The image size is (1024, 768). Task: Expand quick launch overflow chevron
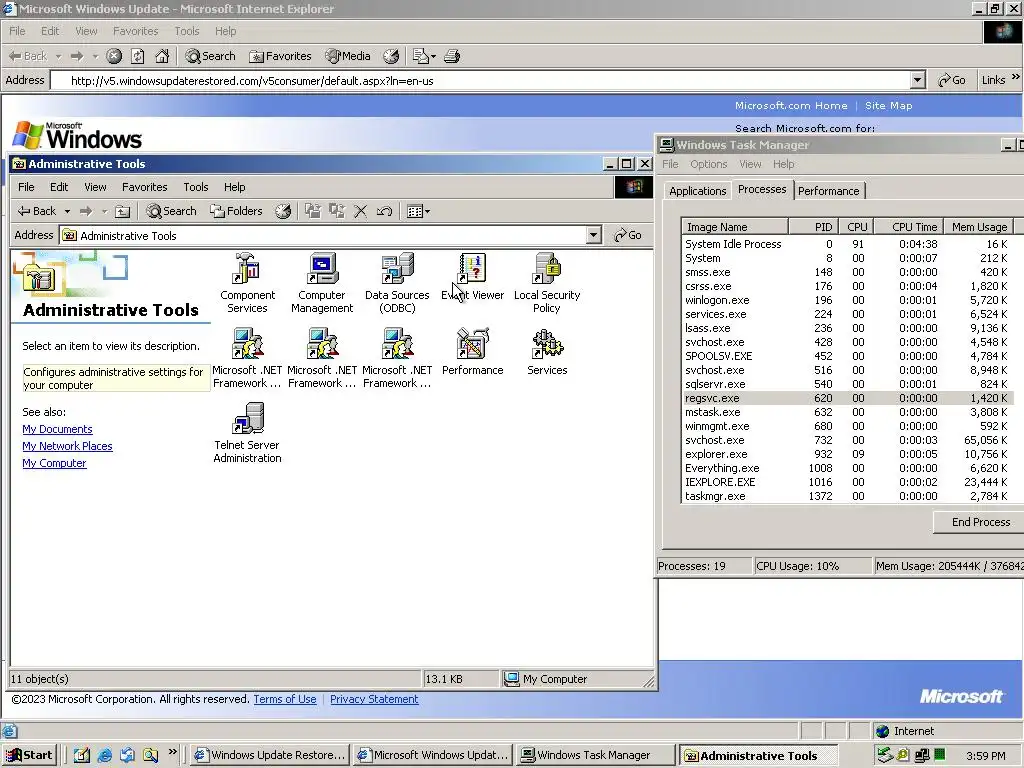click(x=172, y=752)
